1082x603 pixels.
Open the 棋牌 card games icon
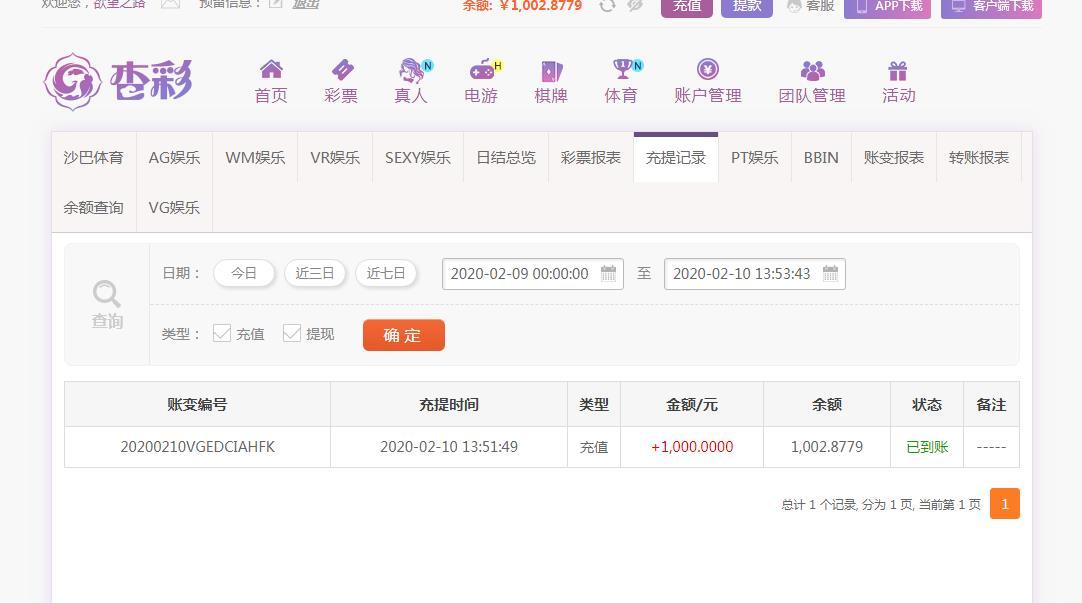point(551,70)
